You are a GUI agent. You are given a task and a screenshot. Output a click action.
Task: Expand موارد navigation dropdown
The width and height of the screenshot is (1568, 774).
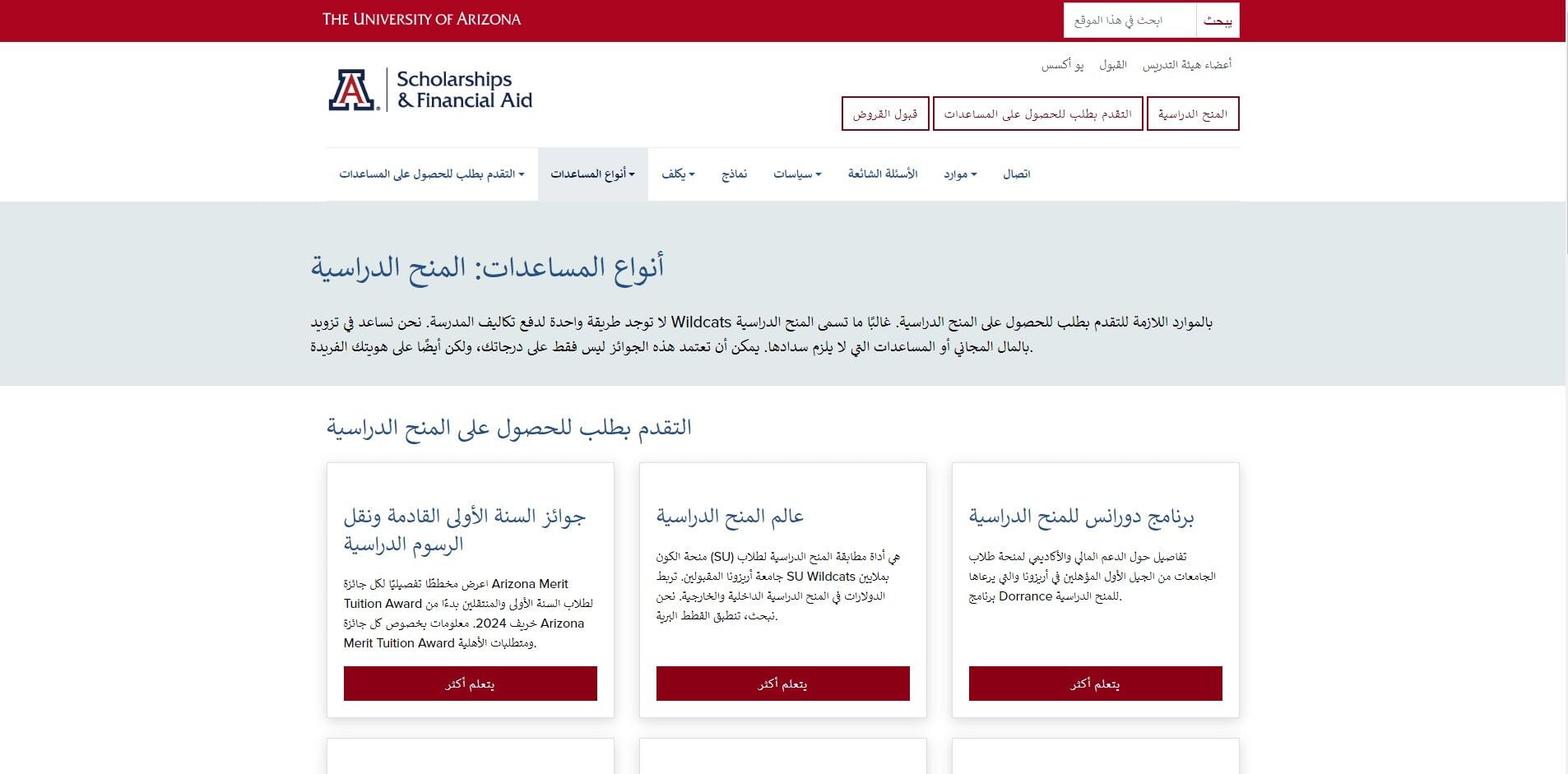point(960,174)
